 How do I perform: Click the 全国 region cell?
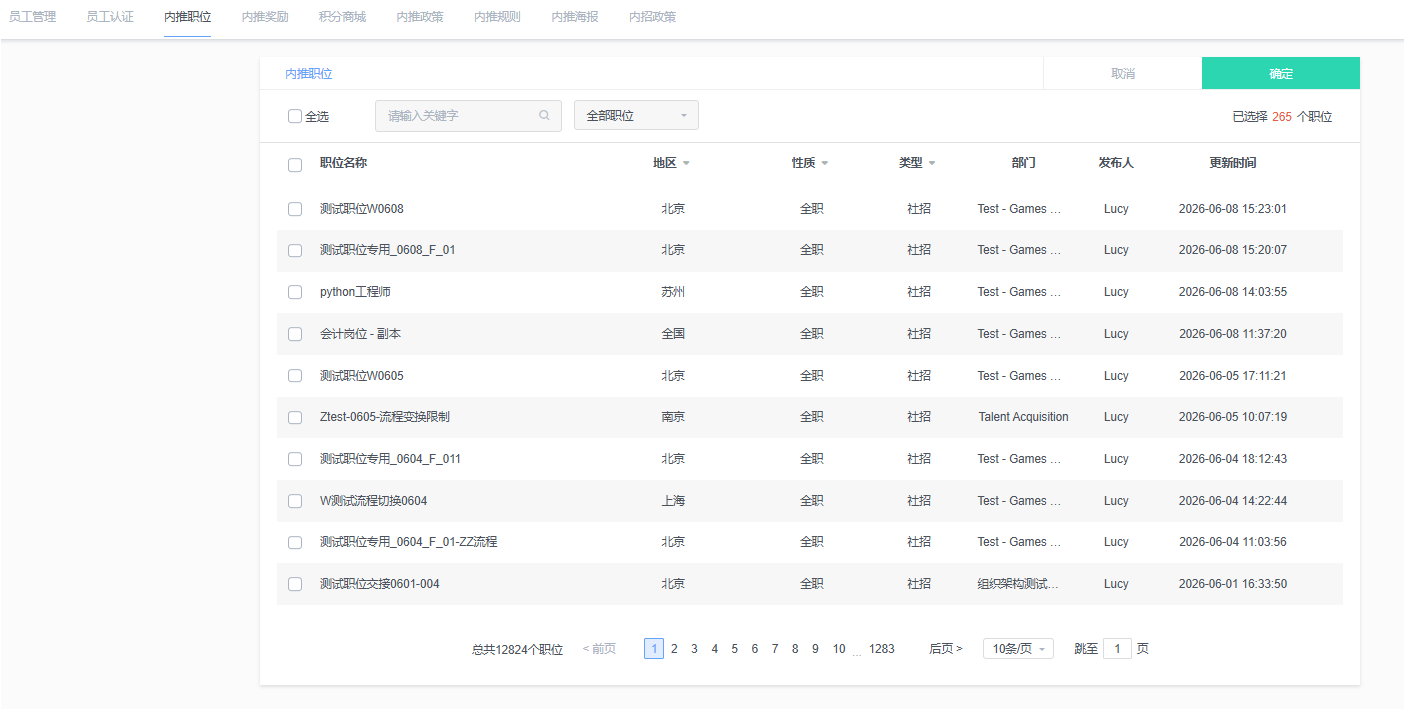coord(673,334)
